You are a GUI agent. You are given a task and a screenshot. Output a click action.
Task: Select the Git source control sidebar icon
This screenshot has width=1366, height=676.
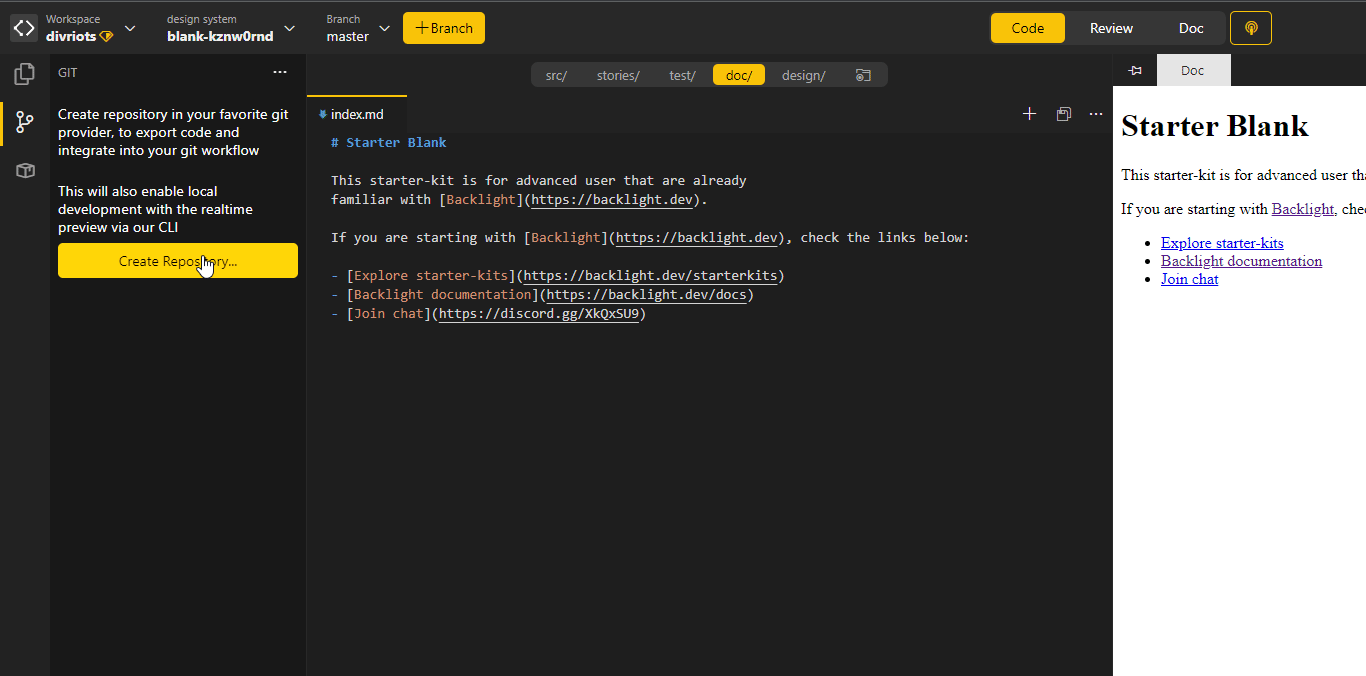pos(25,123)
